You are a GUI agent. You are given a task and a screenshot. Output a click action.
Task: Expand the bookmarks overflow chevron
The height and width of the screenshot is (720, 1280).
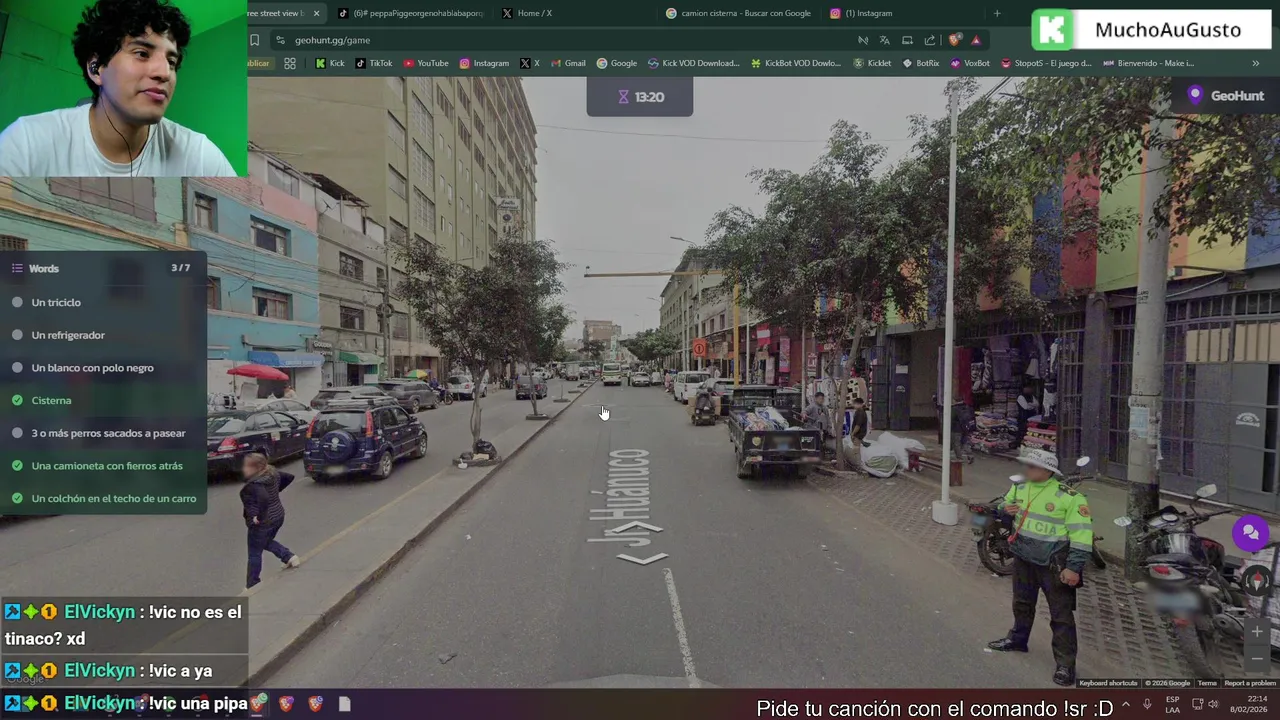tap(1255, 63)
